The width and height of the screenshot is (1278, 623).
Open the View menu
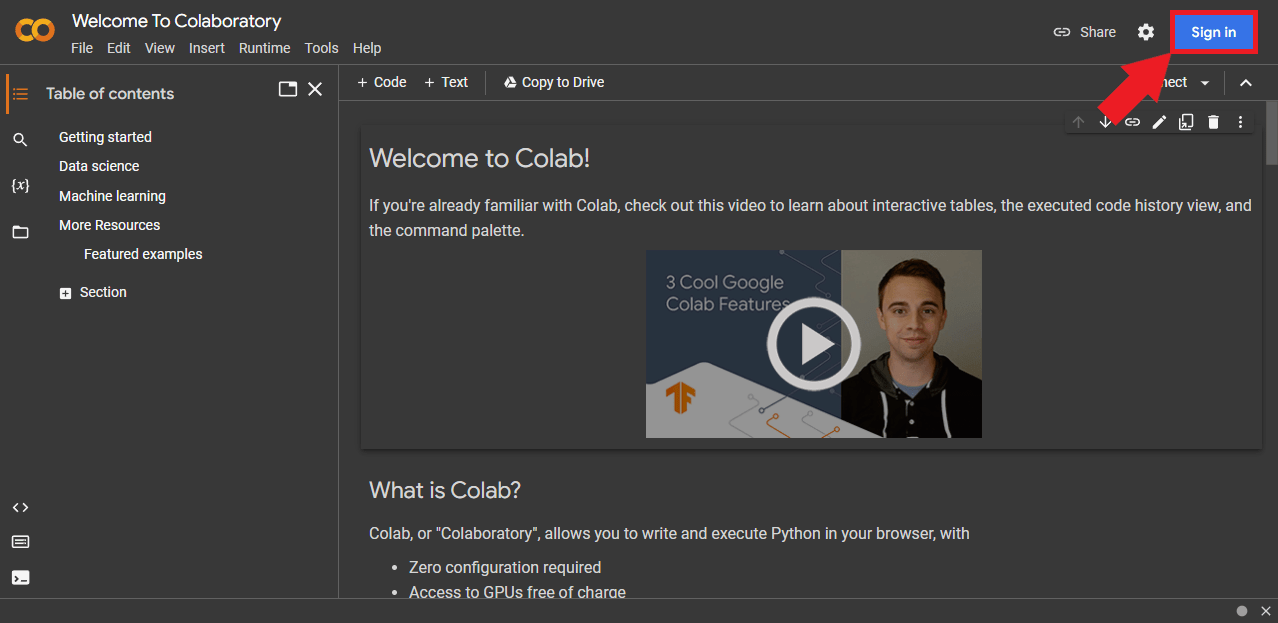tap(160, 48)
